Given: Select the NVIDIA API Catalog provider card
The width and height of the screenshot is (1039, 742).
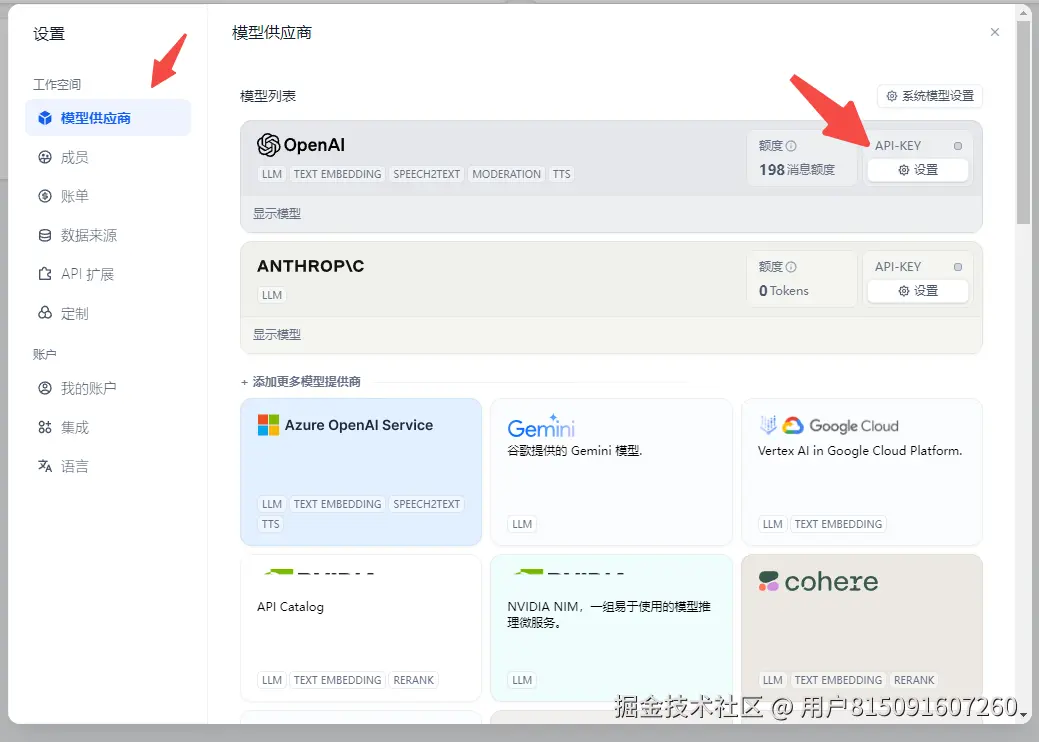Looking at the screenshot, I should [x=361, y=628].
